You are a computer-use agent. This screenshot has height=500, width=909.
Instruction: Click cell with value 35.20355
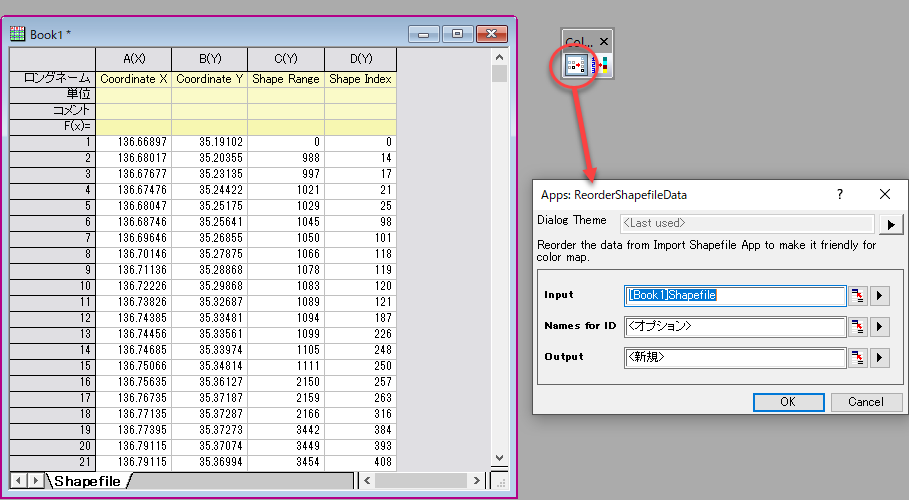pyautogui.click(x=210, y=158)
